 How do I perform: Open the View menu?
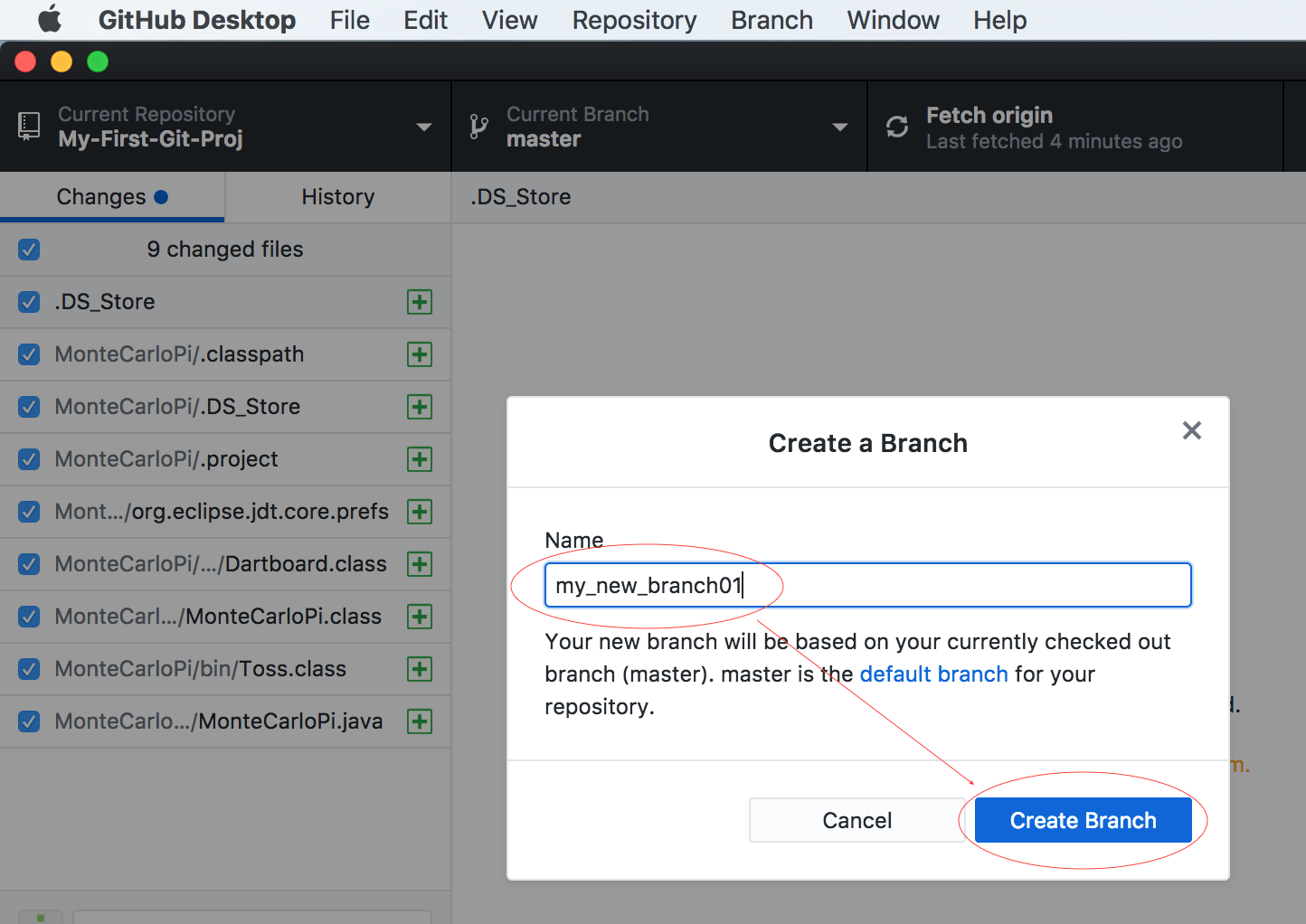point(510,20)
